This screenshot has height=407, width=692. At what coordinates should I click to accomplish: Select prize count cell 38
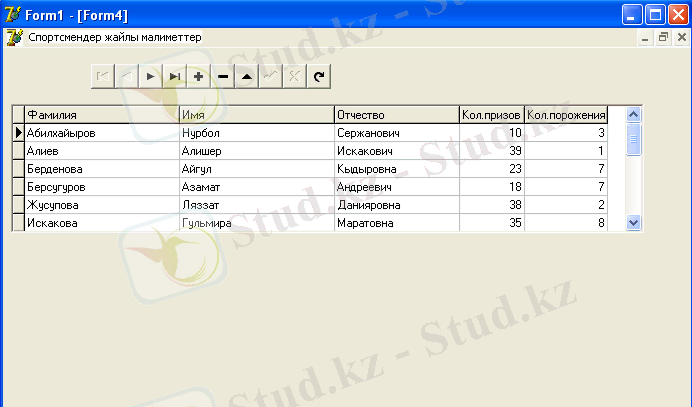492,205
